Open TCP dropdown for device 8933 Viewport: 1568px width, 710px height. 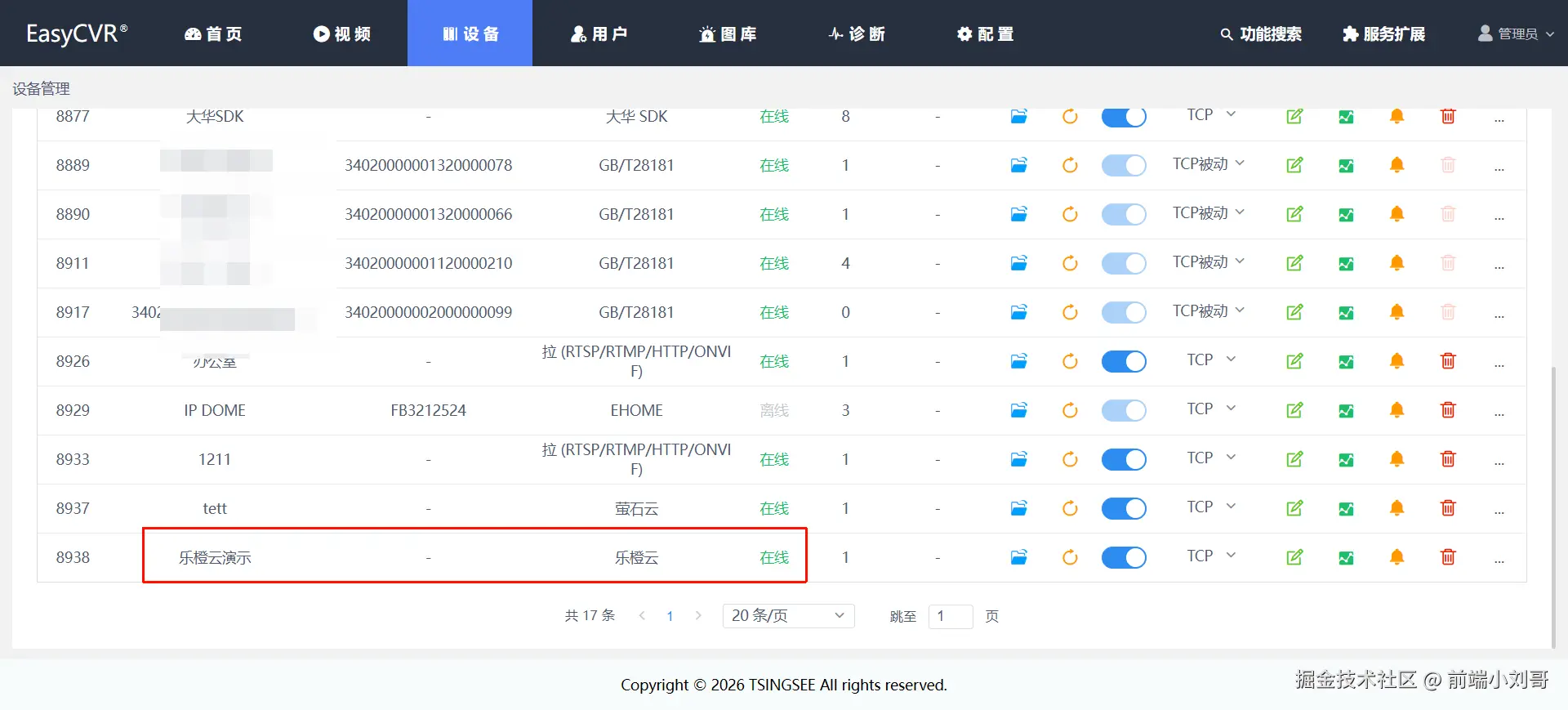point(1211,458)
